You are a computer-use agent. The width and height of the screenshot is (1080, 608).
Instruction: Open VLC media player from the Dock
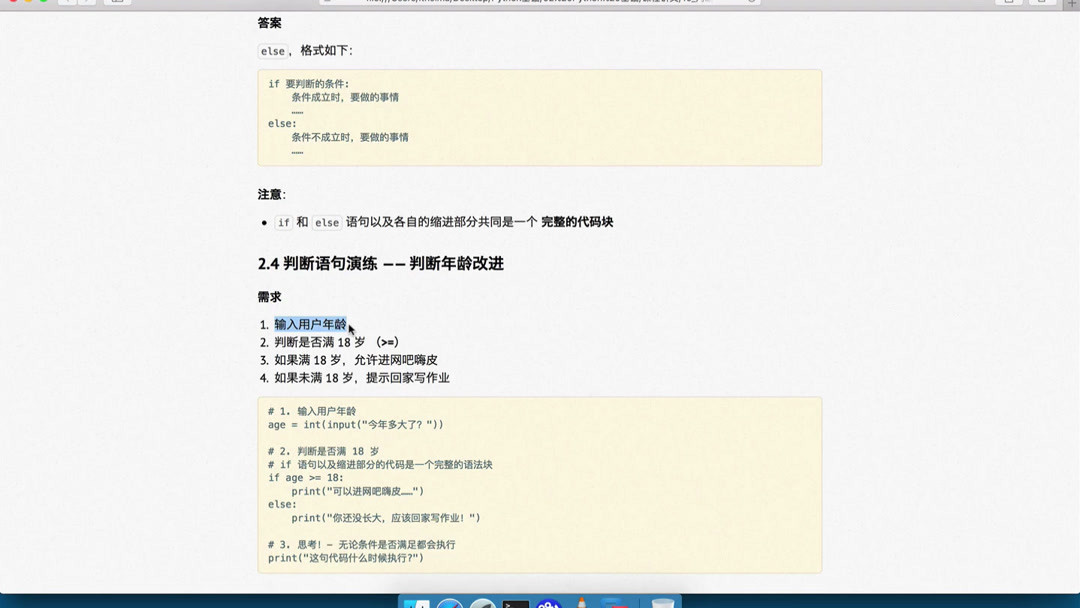[x=580, y=602]
